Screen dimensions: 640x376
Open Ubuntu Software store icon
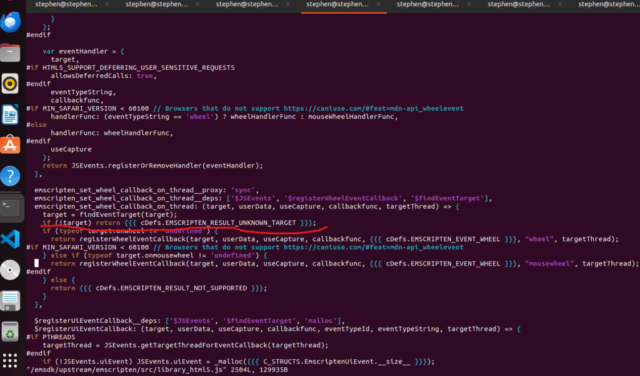10,145
